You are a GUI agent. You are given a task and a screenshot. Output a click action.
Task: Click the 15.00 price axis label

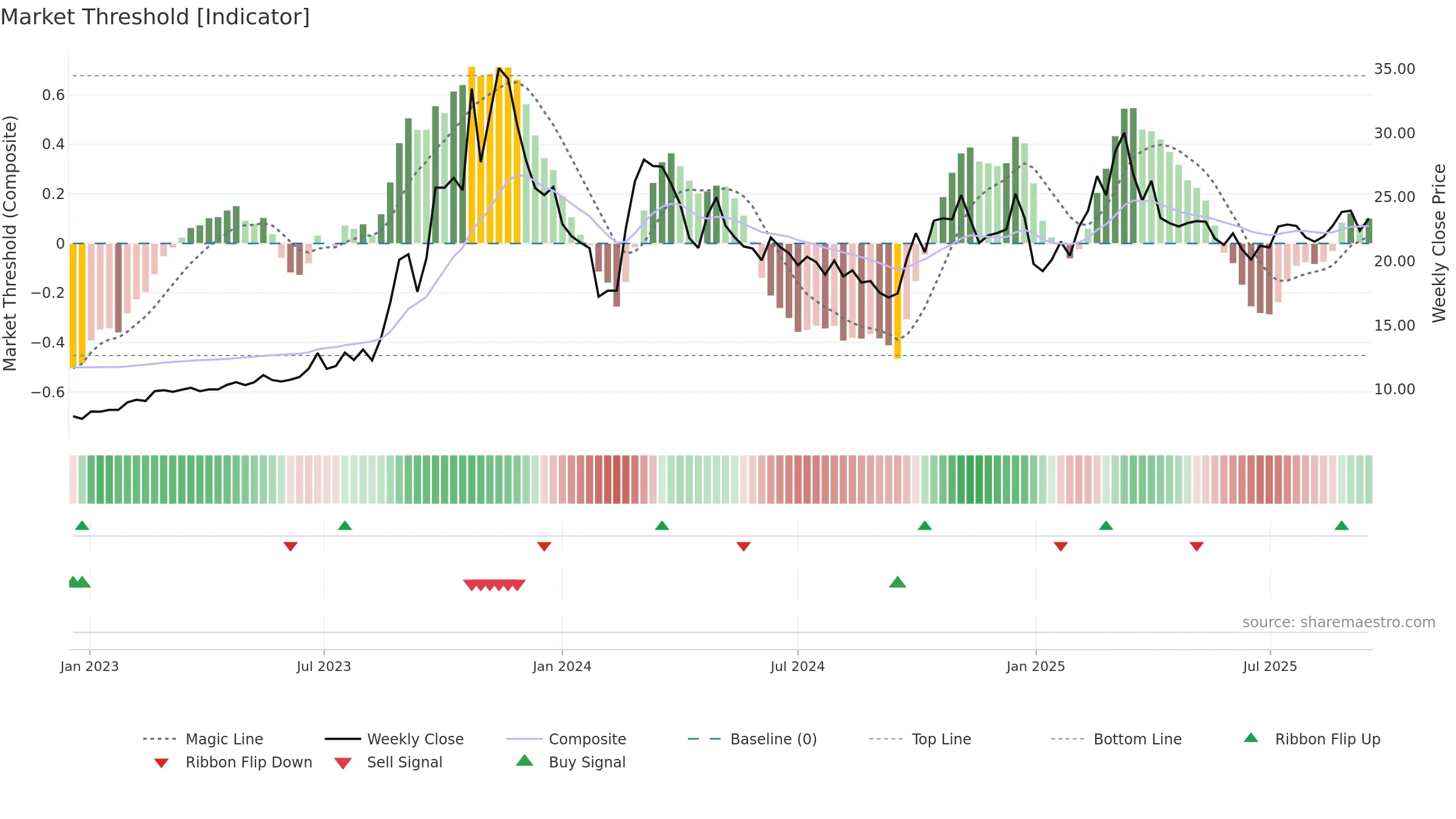pos(1395,326)
